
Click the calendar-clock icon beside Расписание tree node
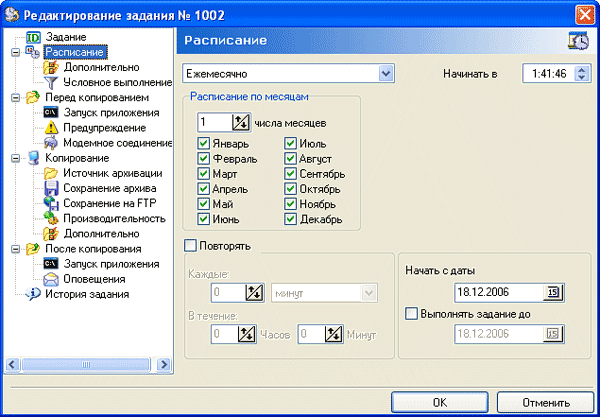[x=33, y=52]
